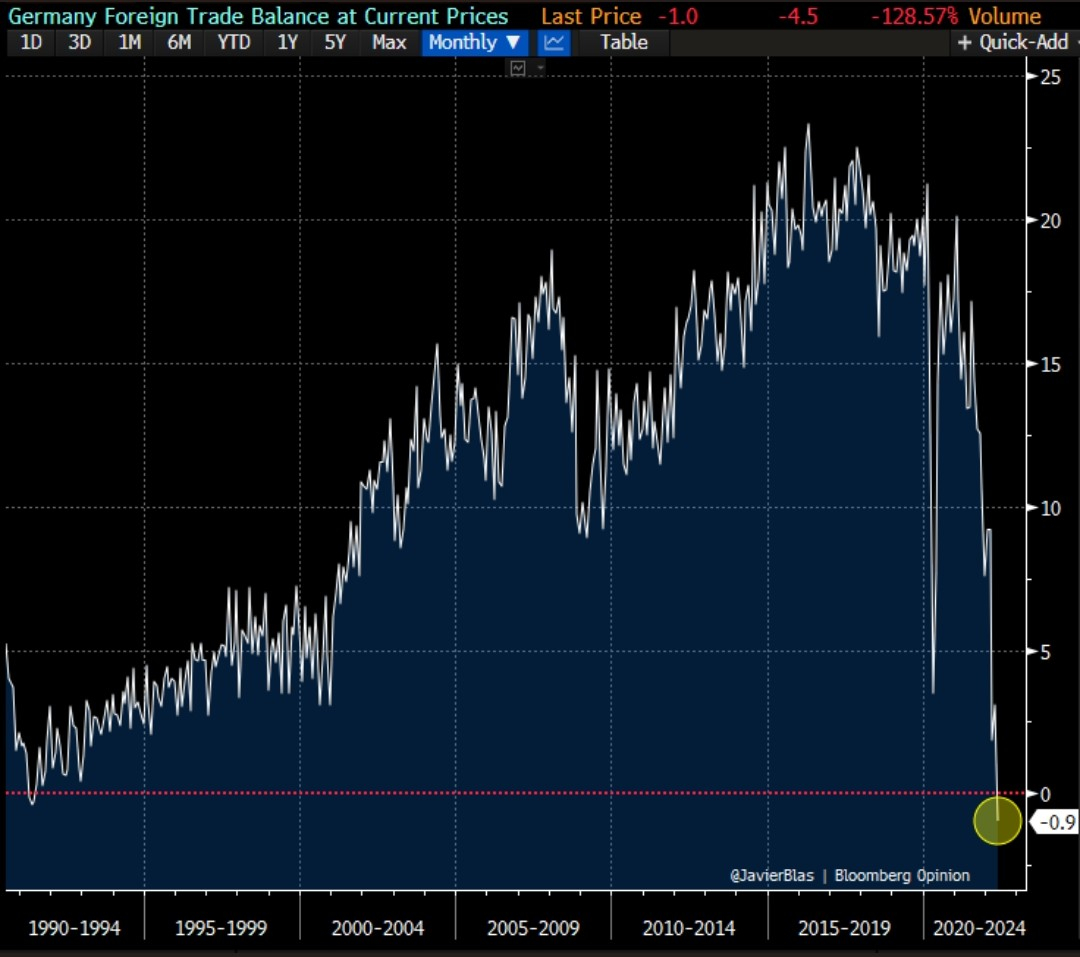The height and width of the screenshot is (957, 1080).
Task: Click the 2010-2014 axis label
Action: click(689, 928)
